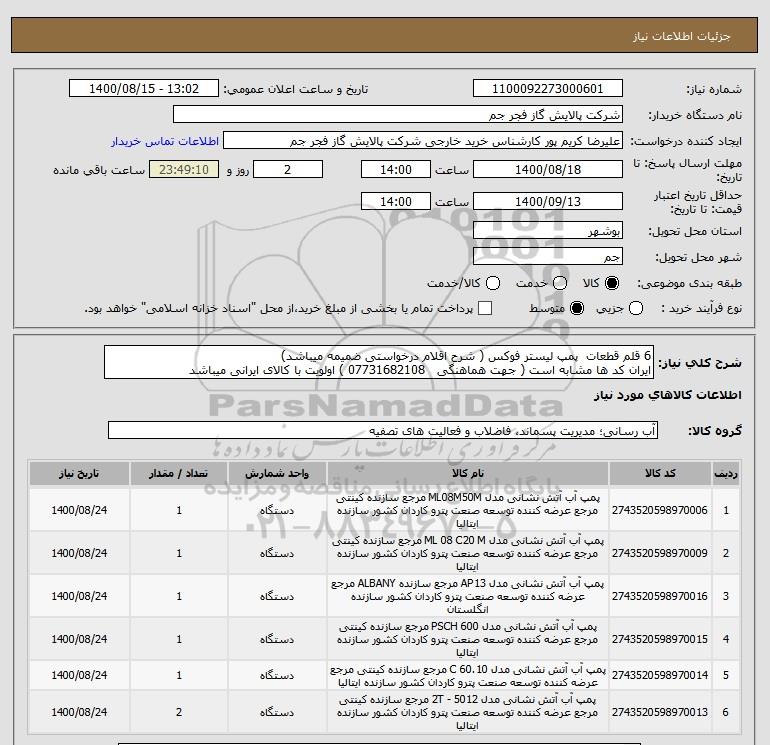This screenshot has width=770, height=745.
Task: Open buyer contact info link اطلاعات تماس خریدار
Action: [x=165, y=141]
